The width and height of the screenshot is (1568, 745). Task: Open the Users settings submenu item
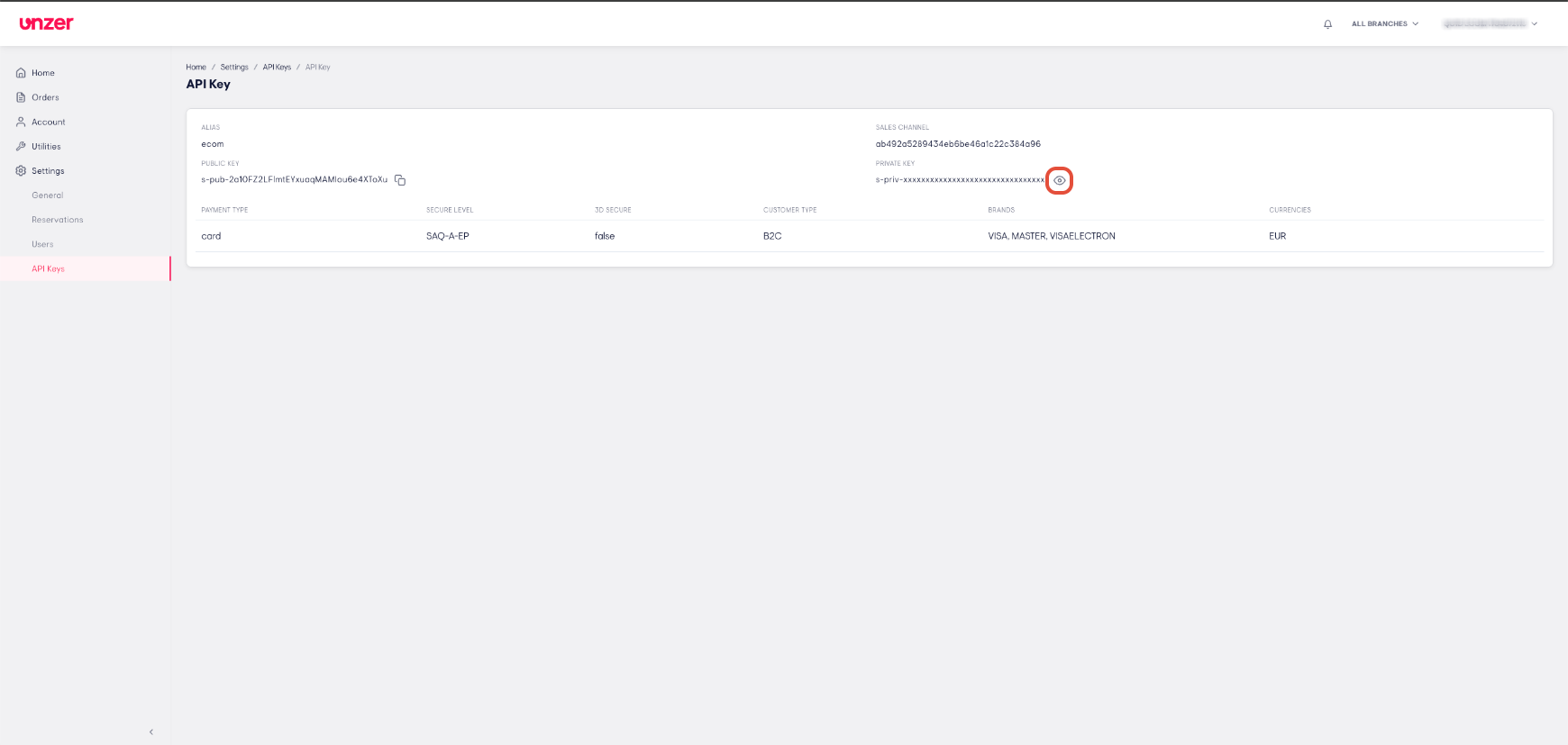[42, 244]
